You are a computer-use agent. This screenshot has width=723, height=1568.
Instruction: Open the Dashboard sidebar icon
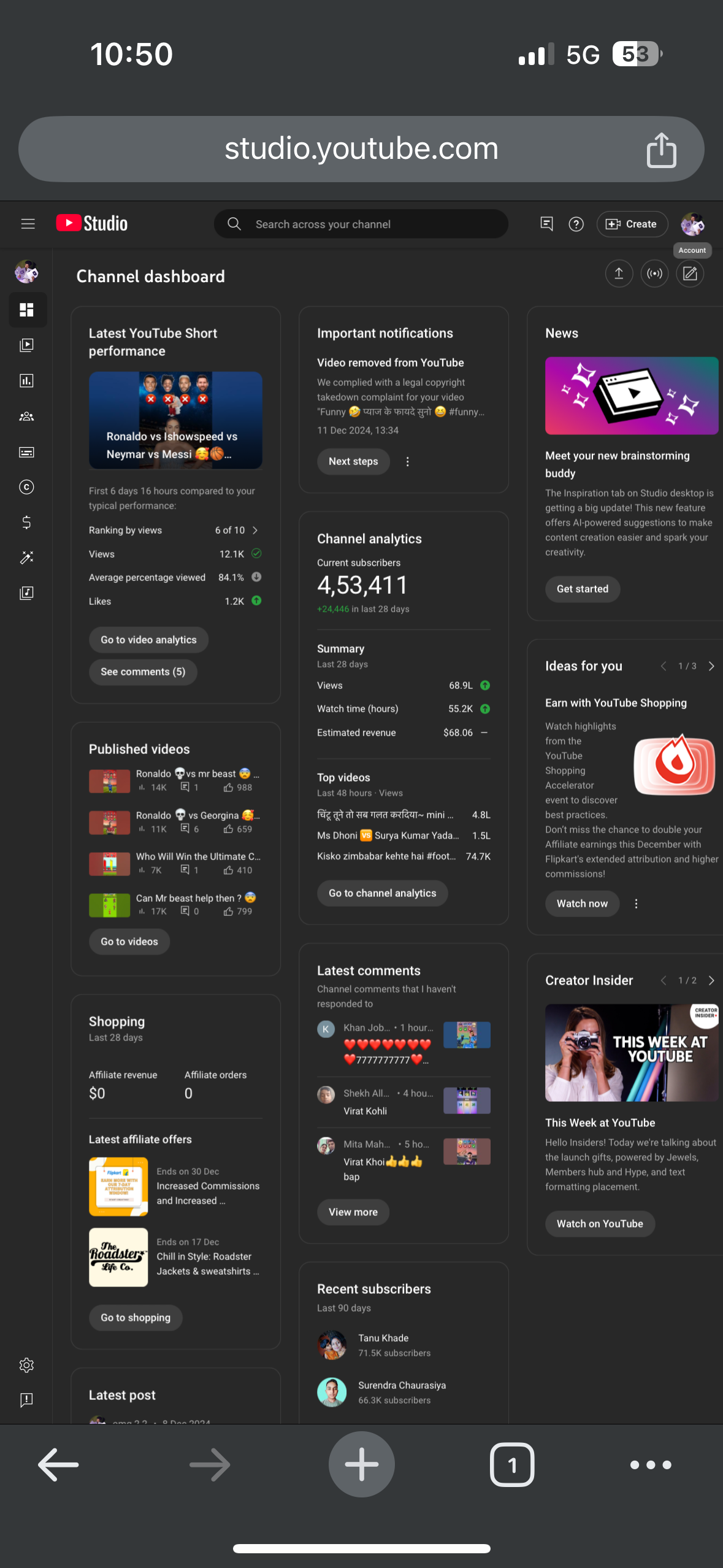click(26, 310)
